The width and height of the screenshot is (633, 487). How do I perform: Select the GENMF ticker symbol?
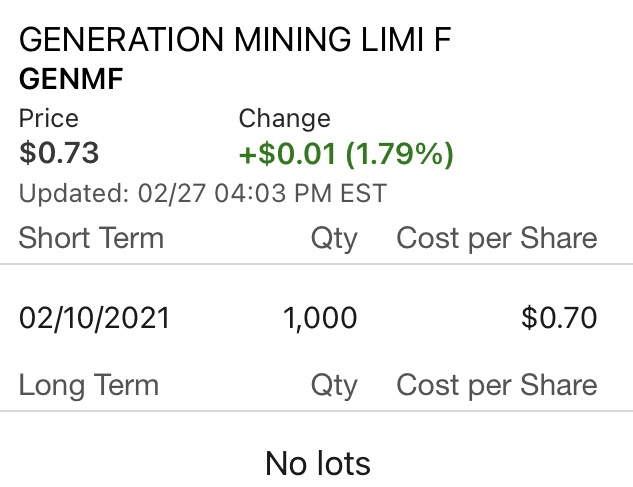tap(71, 80)
